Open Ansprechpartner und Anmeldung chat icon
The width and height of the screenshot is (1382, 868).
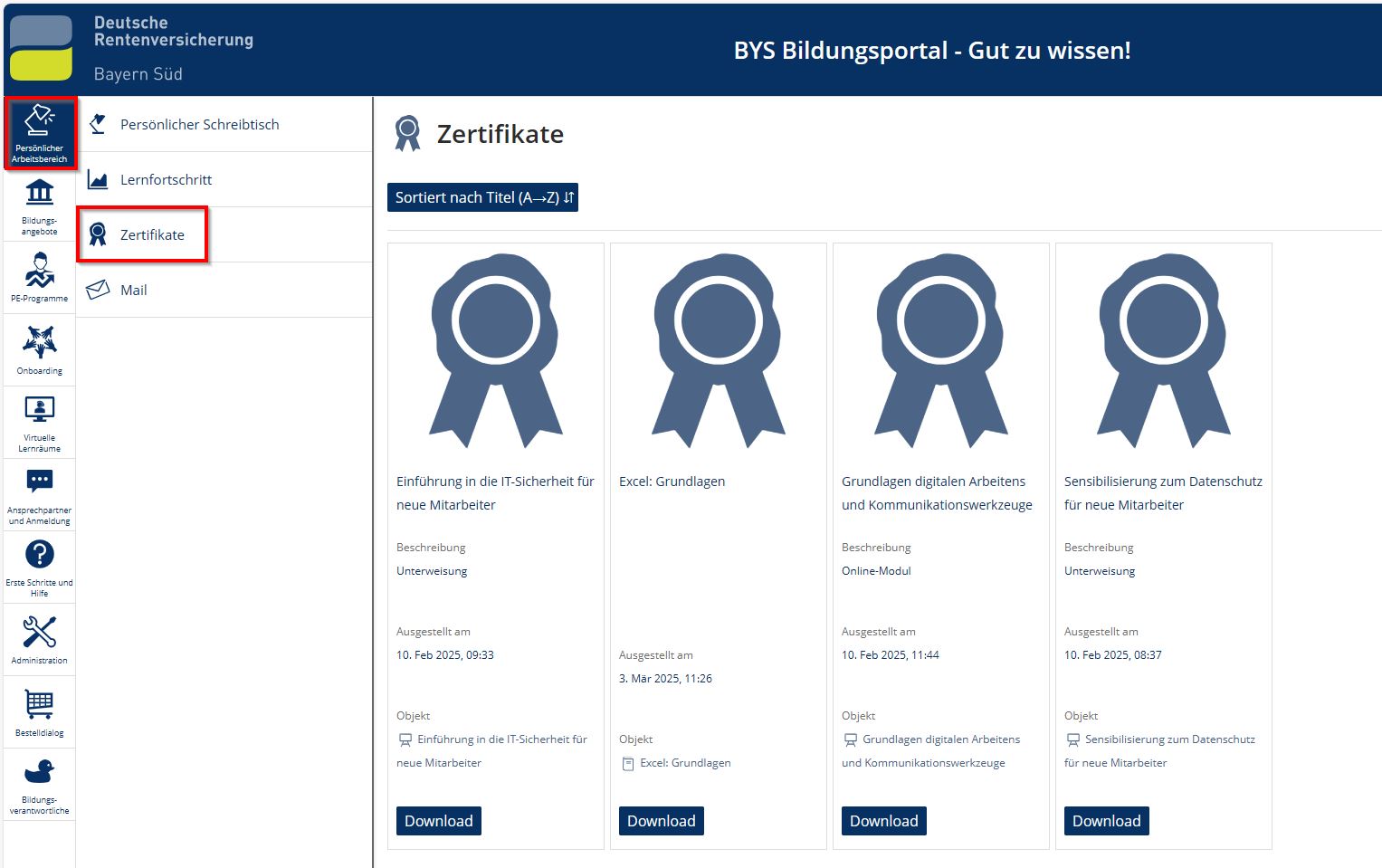click(x=40, y=494)
